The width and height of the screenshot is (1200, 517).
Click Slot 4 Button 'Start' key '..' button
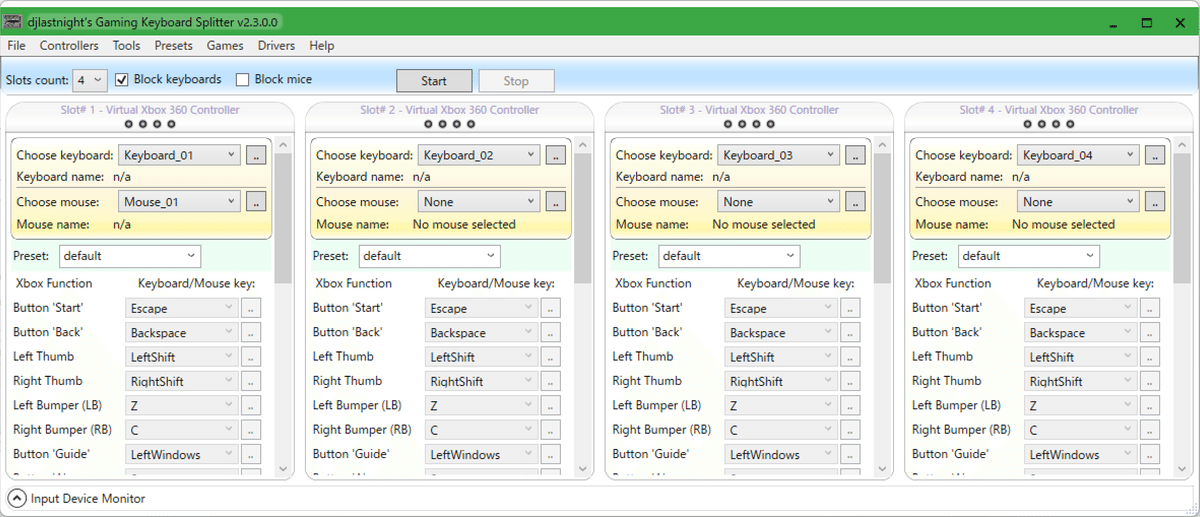click(1150, 308)
